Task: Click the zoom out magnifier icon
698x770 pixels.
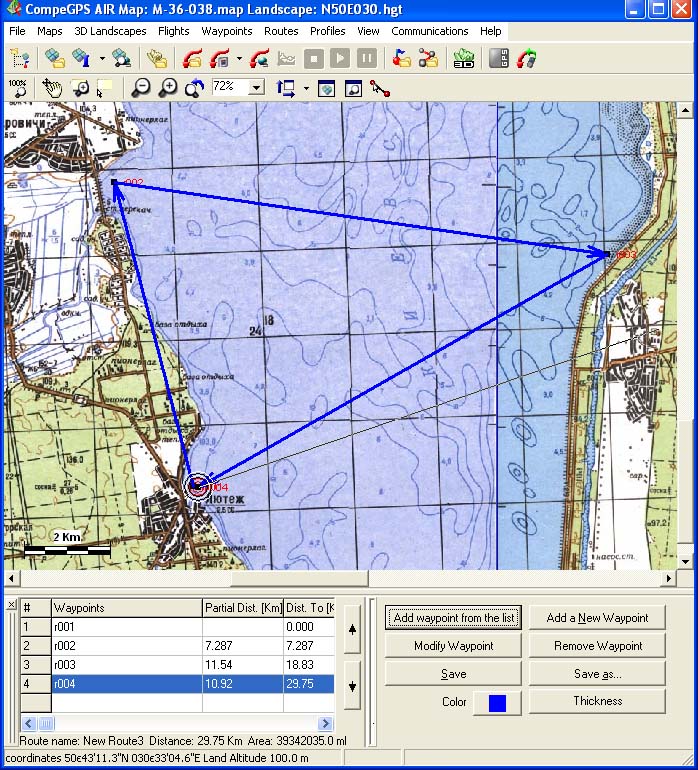Action: (x=141, y=88)
